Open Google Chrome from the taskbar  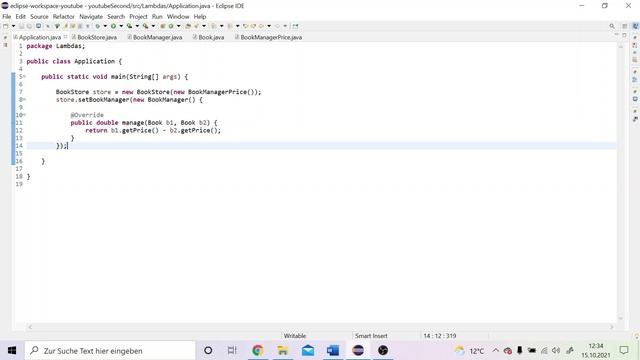[258, 351]
